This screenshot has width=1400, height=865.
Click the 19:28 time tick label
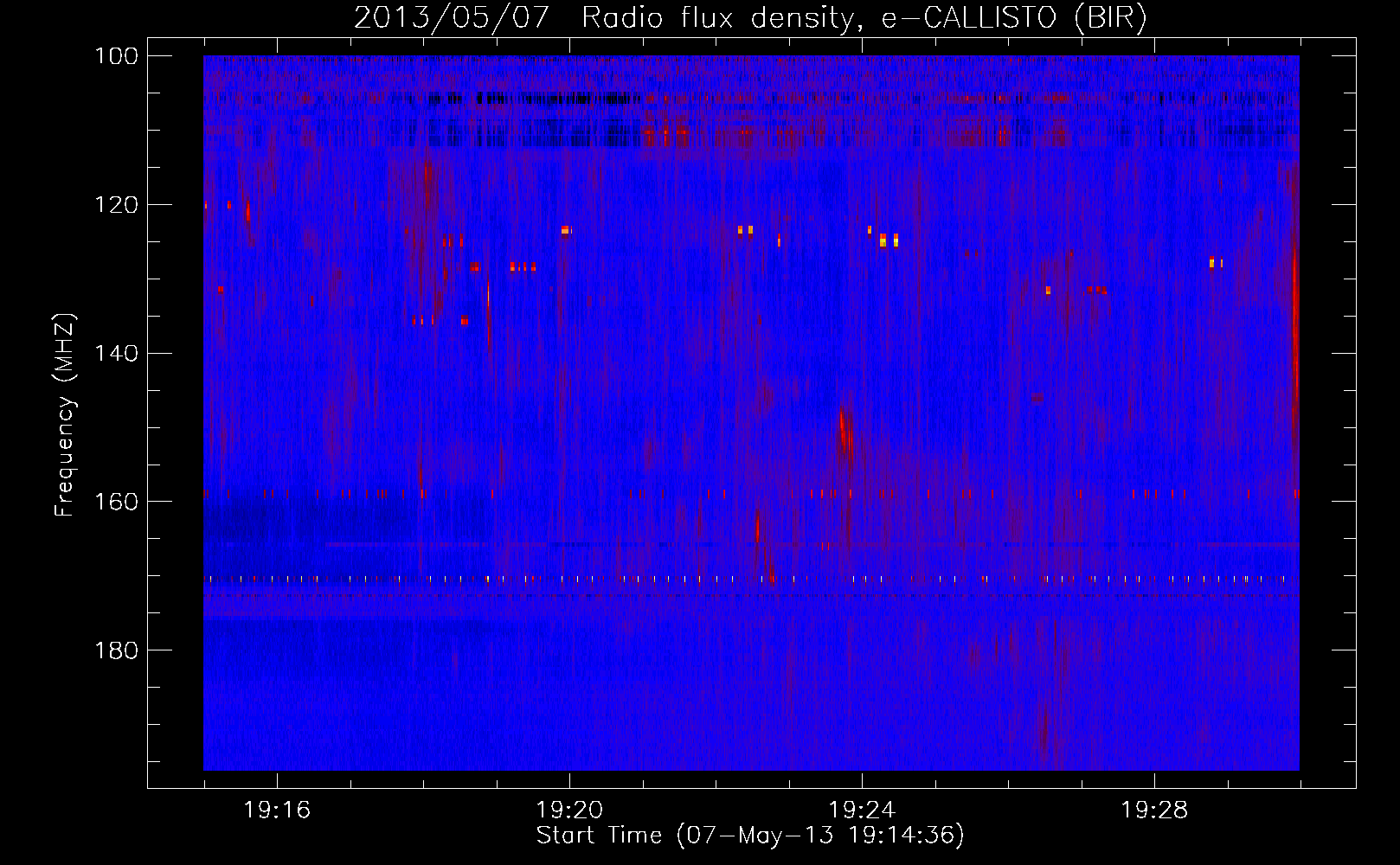[x=1154, y=810]
